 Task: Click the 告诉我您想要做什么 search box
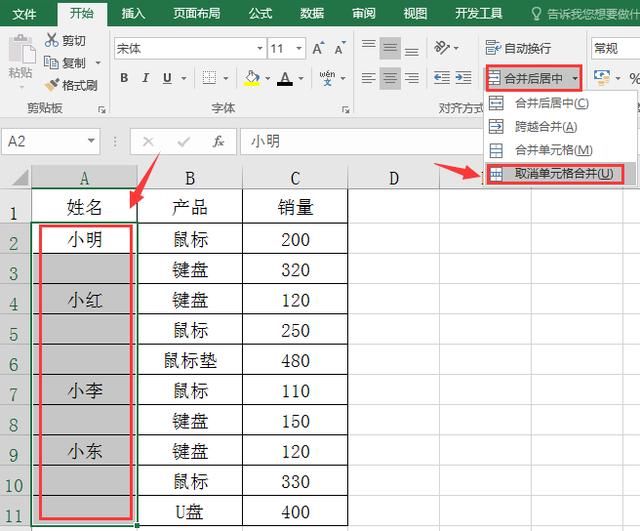tap(586, 14)
